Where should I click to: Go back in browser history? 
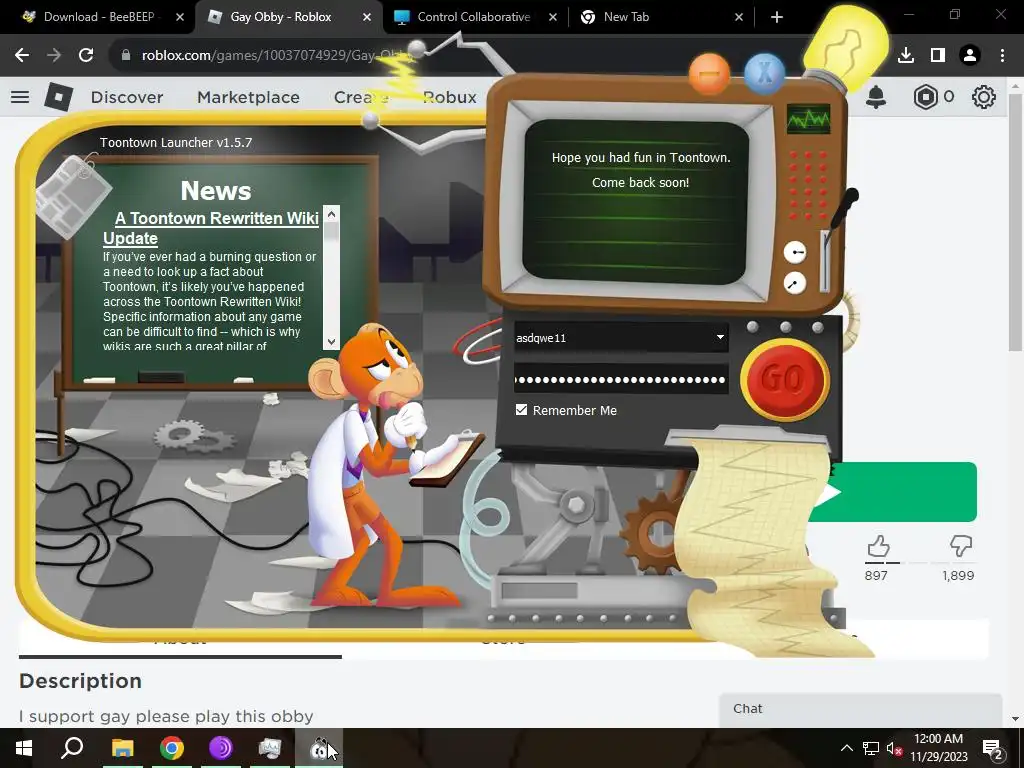click(22, 56)
